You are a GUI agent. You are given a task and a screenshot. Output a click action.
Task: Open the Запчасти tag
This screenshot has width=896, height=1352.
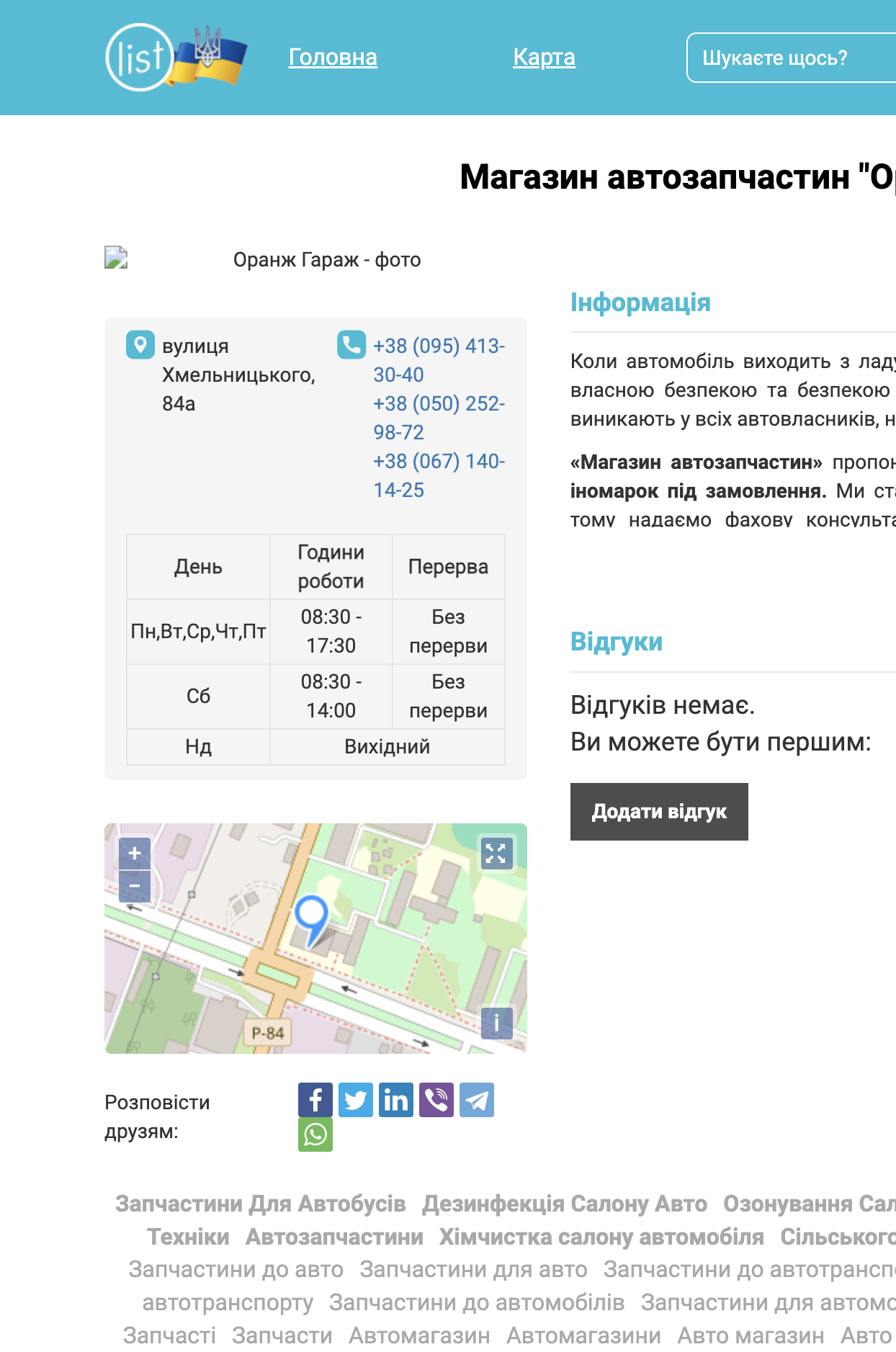282,1335
